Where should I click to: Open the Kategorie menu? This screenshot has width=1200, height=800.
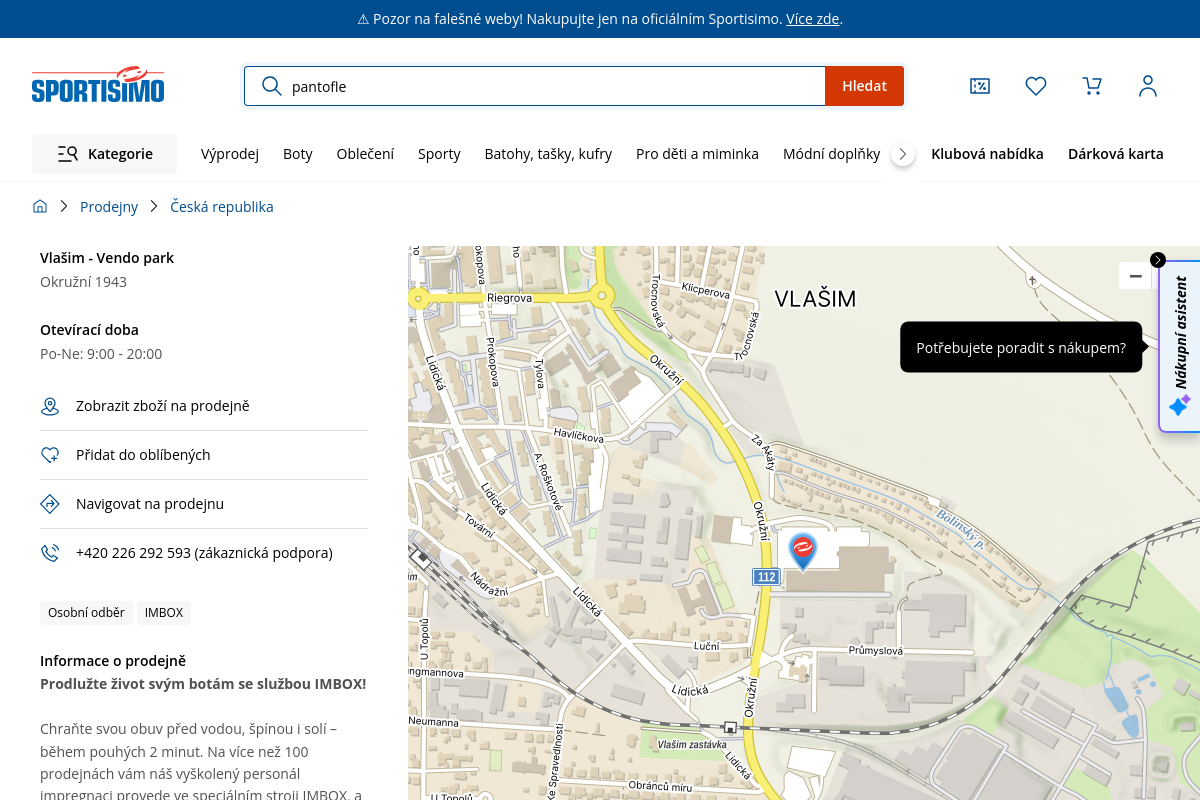(x=105, y=154)
